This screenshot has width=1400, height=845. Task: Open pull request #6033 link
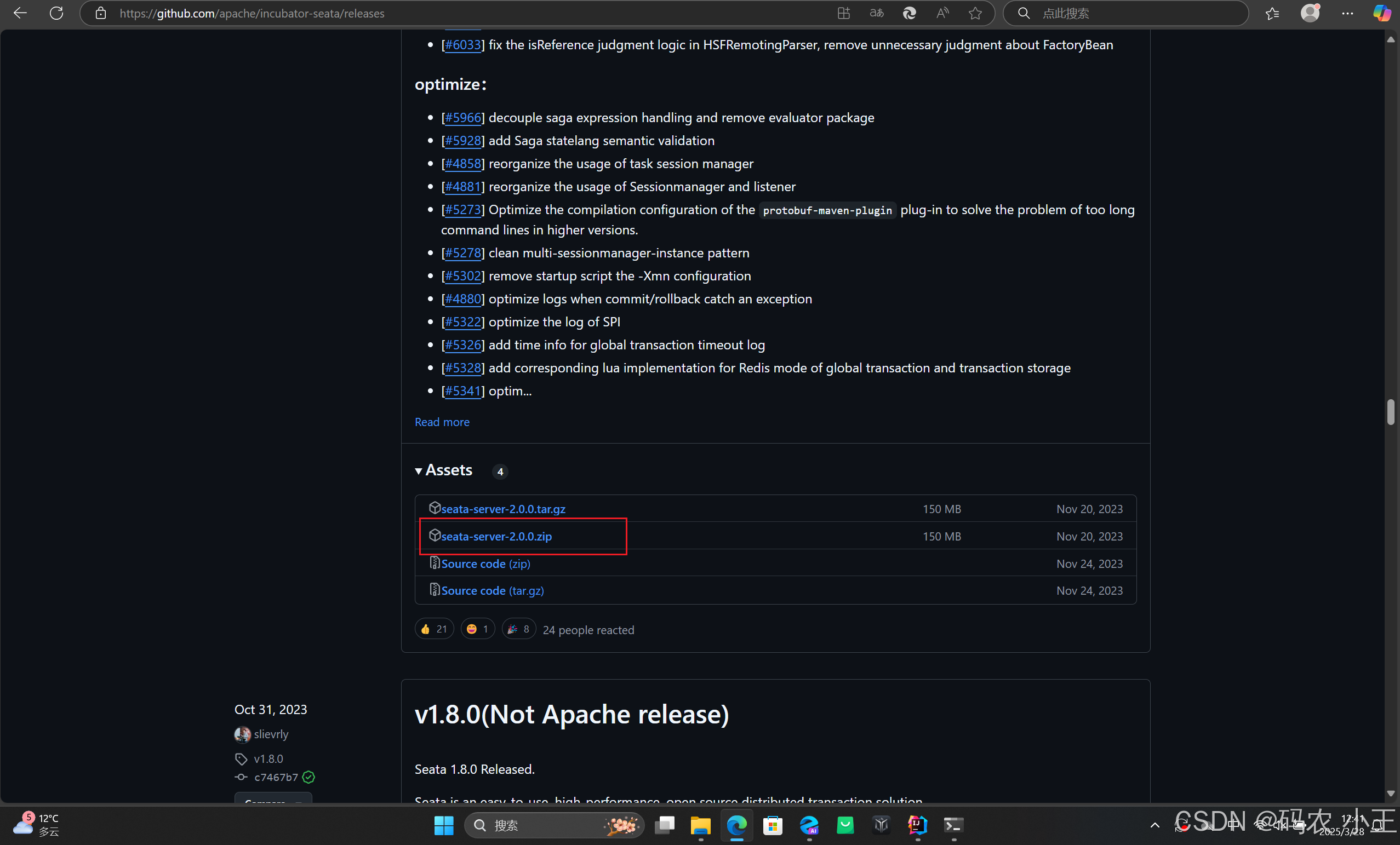point(462,45)
